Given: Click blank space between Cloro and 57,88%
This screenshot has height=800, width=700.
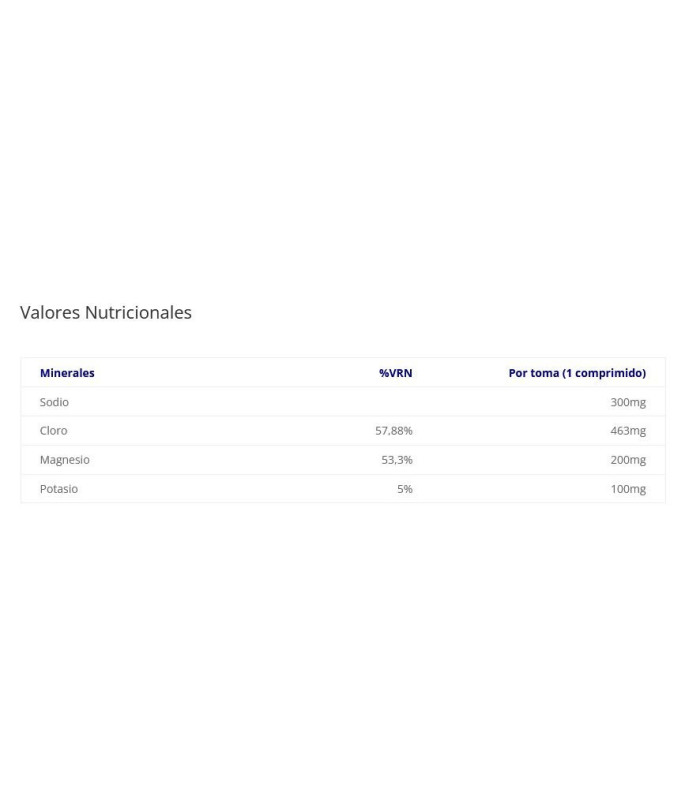Looking at the screenshot, I should [x=220, y=431].
